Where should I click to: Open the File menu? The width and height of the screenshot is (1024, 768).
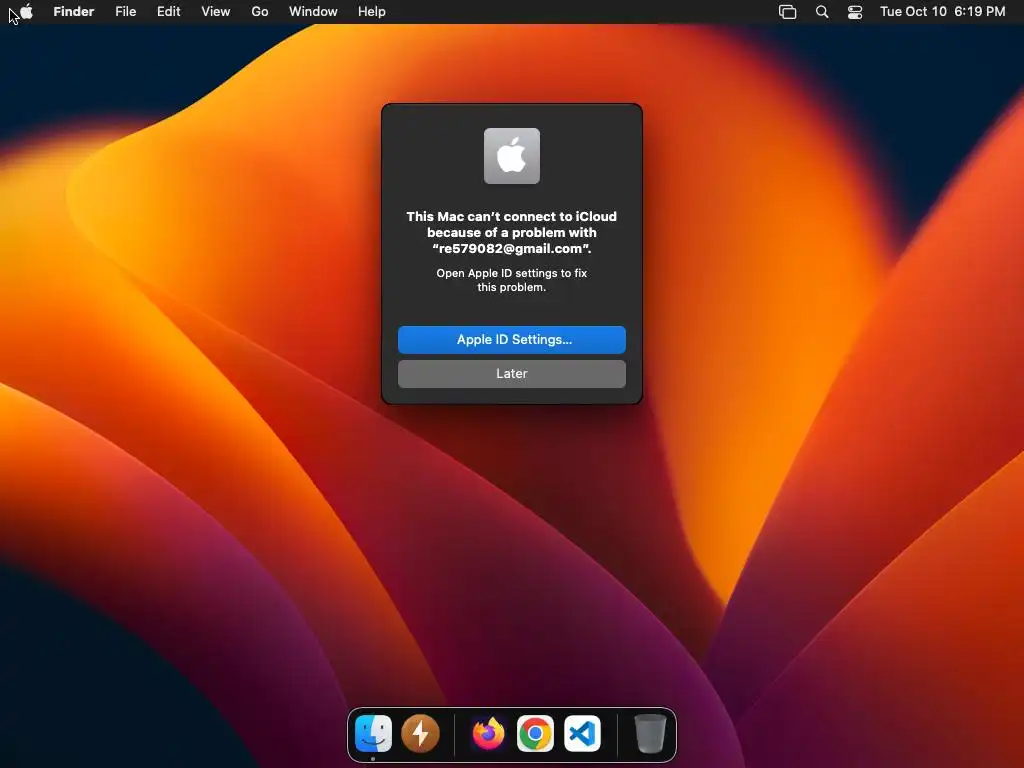(x=125, y=11)
